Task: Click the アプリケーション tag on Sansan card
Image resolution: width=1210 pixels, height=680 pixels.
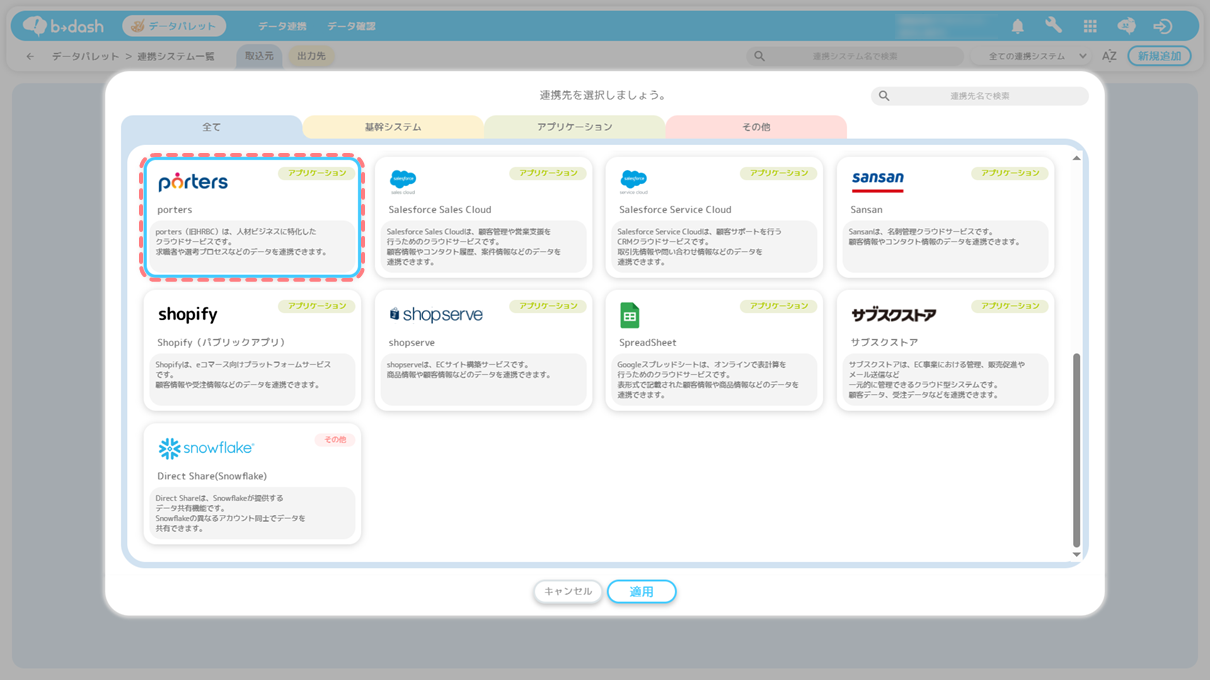Action: [1010, 173]
